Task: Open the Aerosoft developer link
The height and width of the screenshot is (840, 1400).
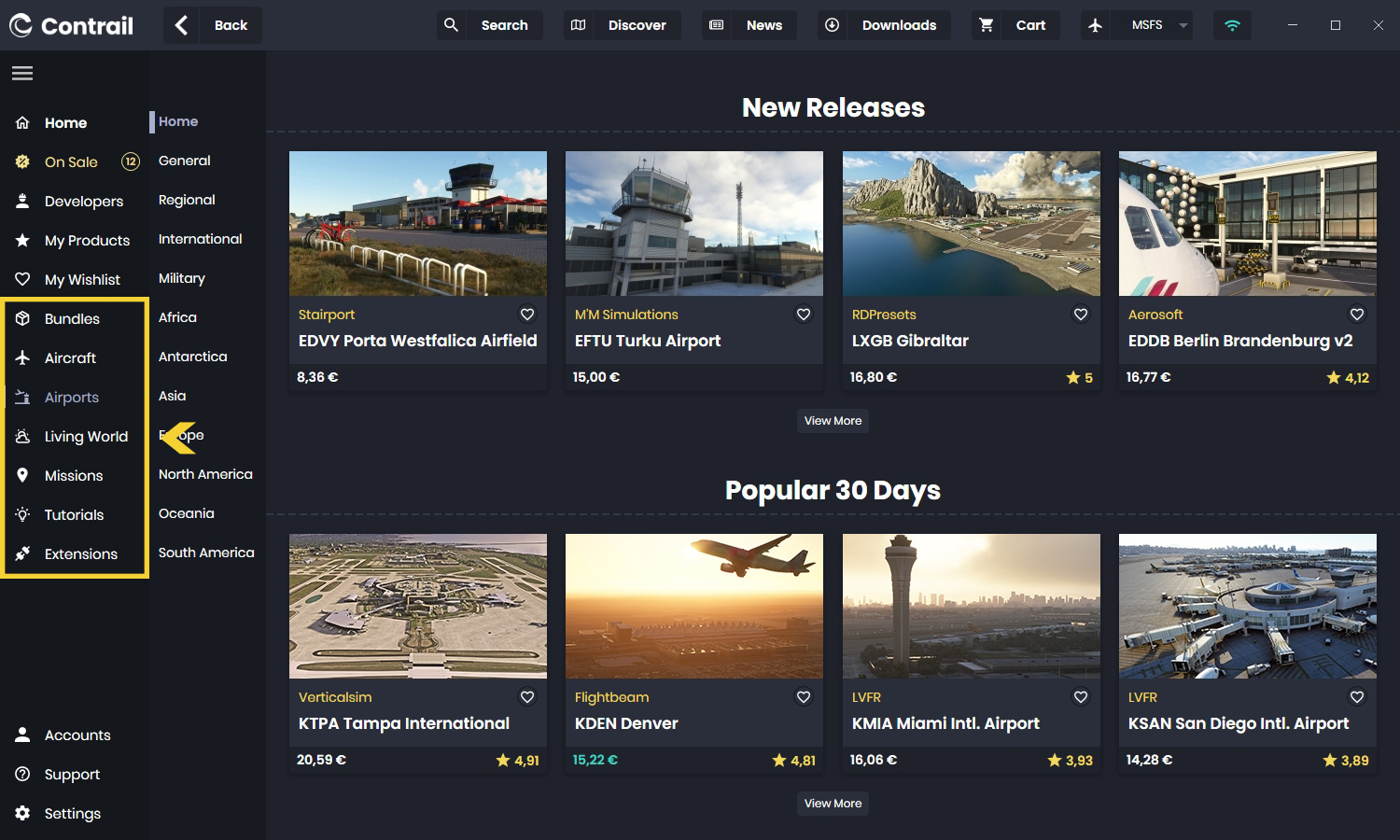Action: 1155,315
